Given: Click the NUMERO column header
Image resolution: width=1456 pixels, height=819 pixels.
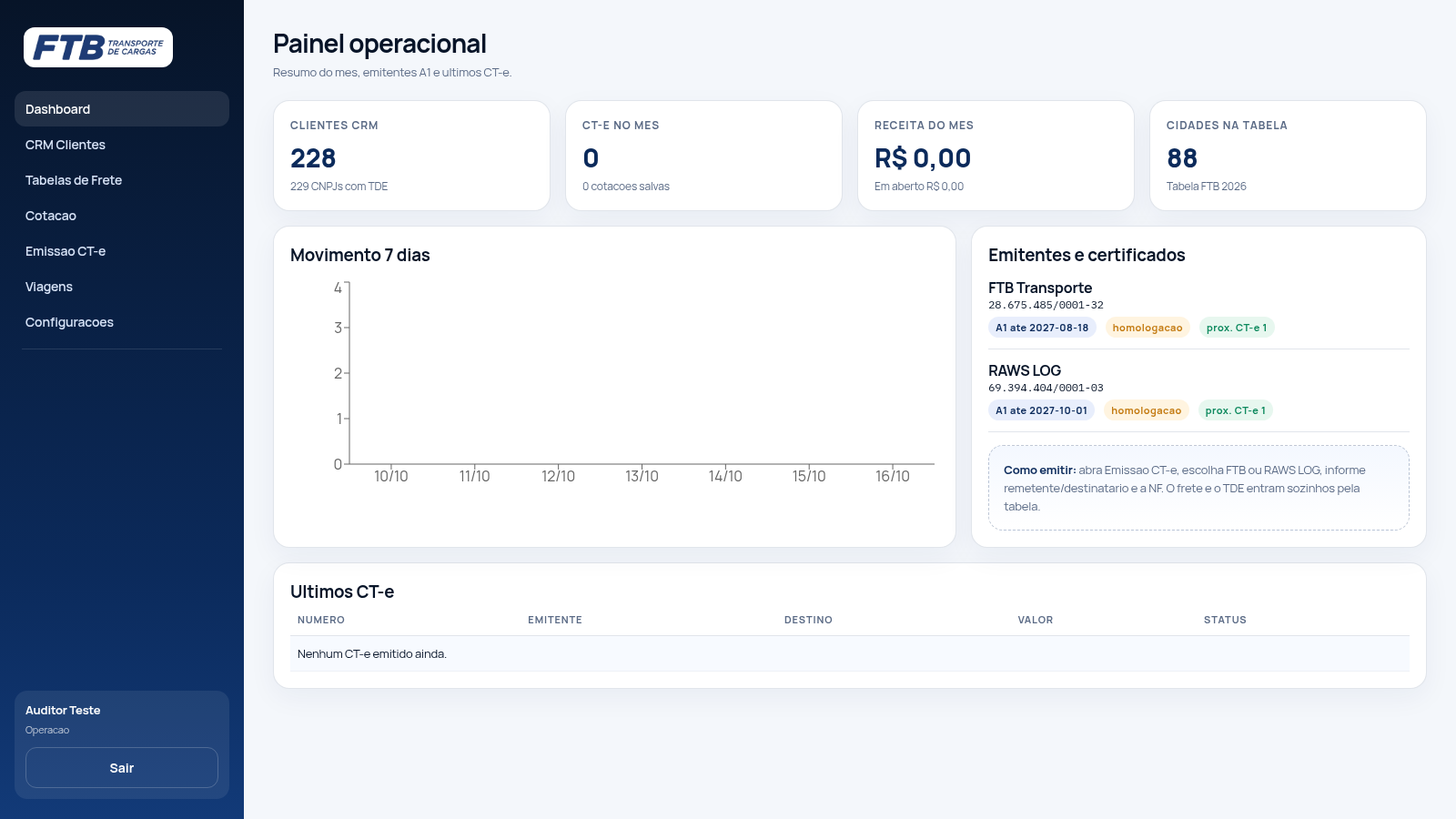Looking at the screenshot, I should pyautogui.click(x=321, y=620).
